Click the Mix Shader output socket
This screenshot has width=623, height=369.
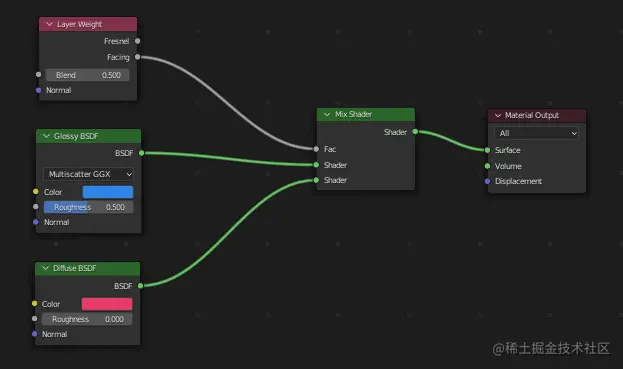pyautogui.click(x=415, y=131)
